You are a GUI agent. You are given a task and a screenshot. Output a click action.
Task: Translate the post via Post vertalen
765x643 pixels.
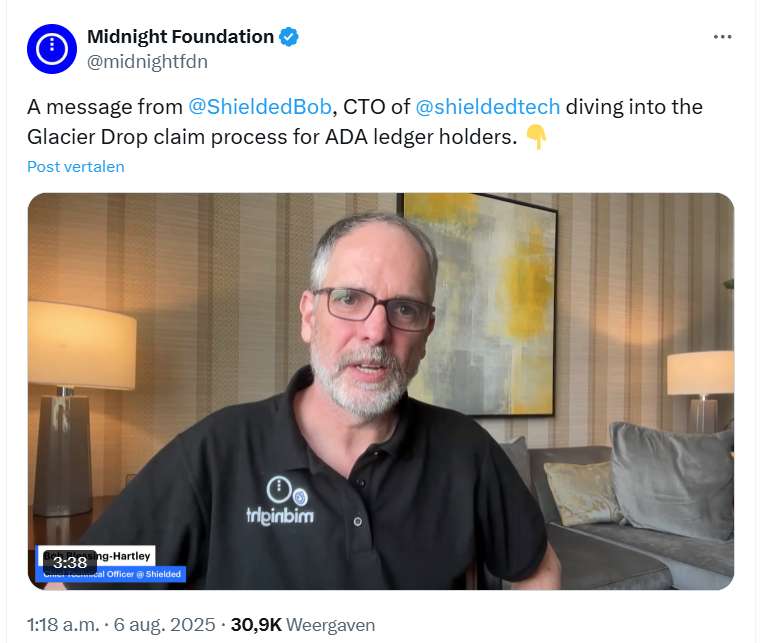tap(76, 167)
